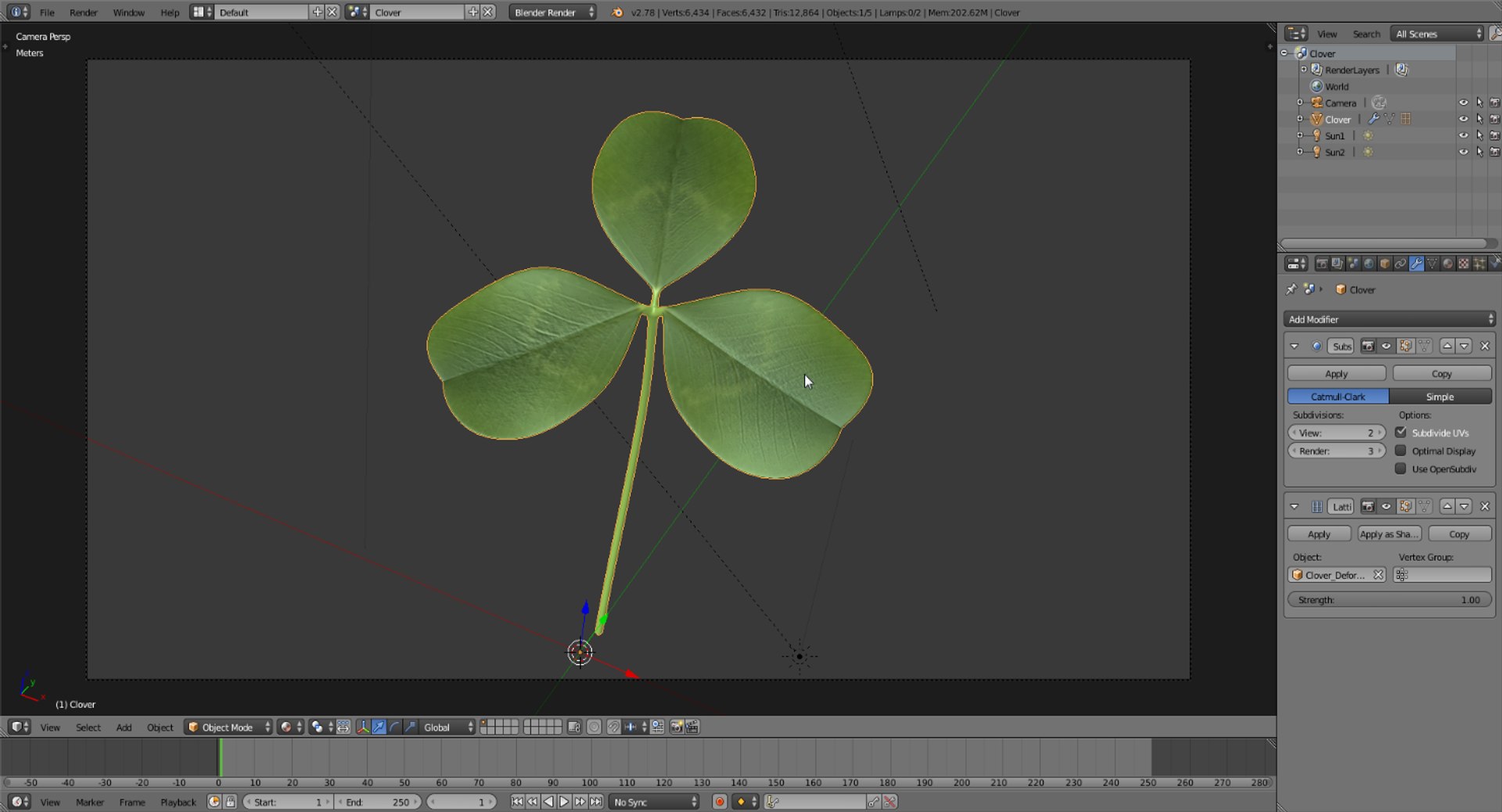
Task: Open the Particles properties tab sparkle icon
Action: 1479,264
